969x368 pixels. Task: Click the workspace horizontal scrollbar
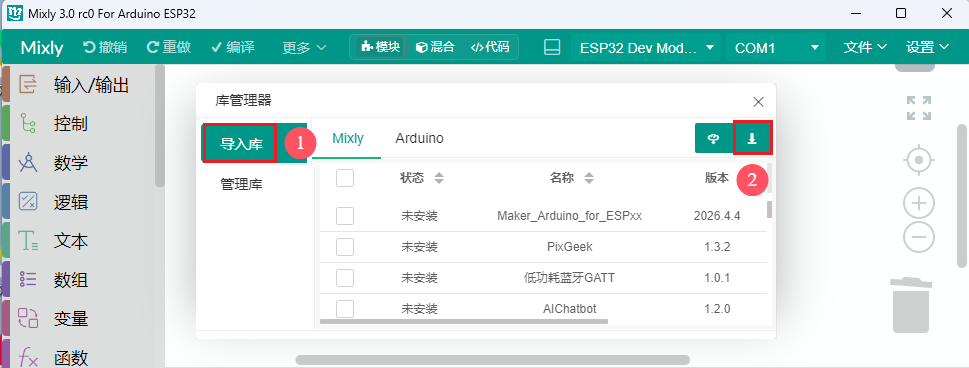click(x=493, y=360)
